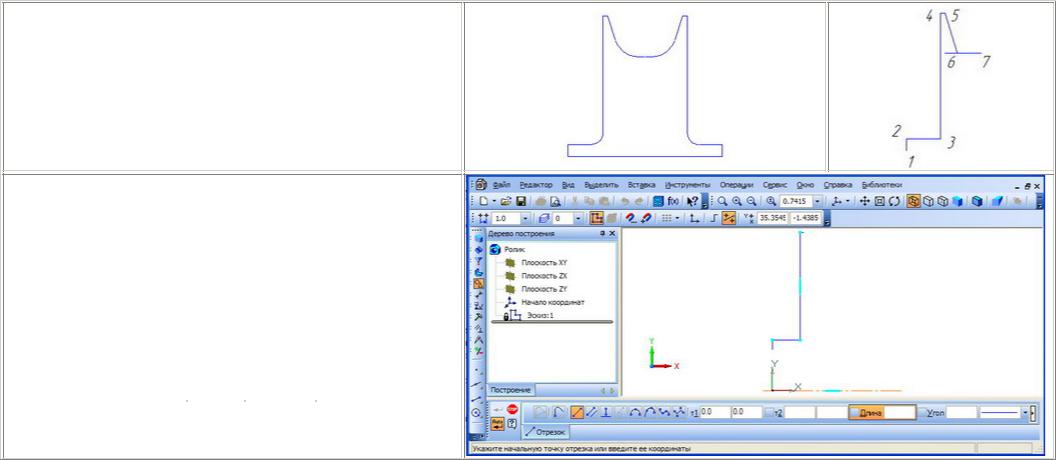
Task: Switch to the Построение tab
Action: (x=510, y=390)
